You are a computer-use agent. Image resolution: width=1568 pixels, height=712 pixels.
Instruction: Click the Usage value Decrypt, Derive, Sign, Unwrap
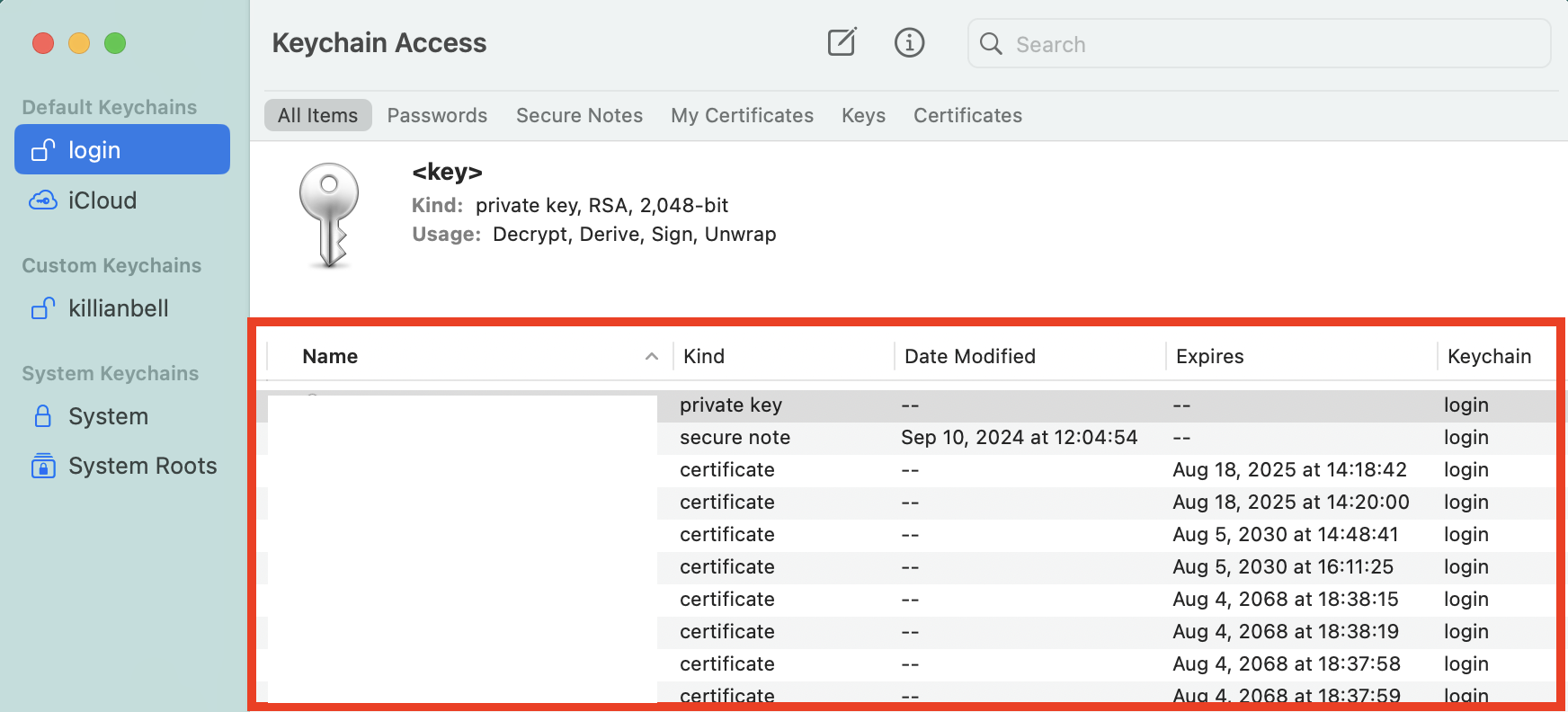point(634,235)
